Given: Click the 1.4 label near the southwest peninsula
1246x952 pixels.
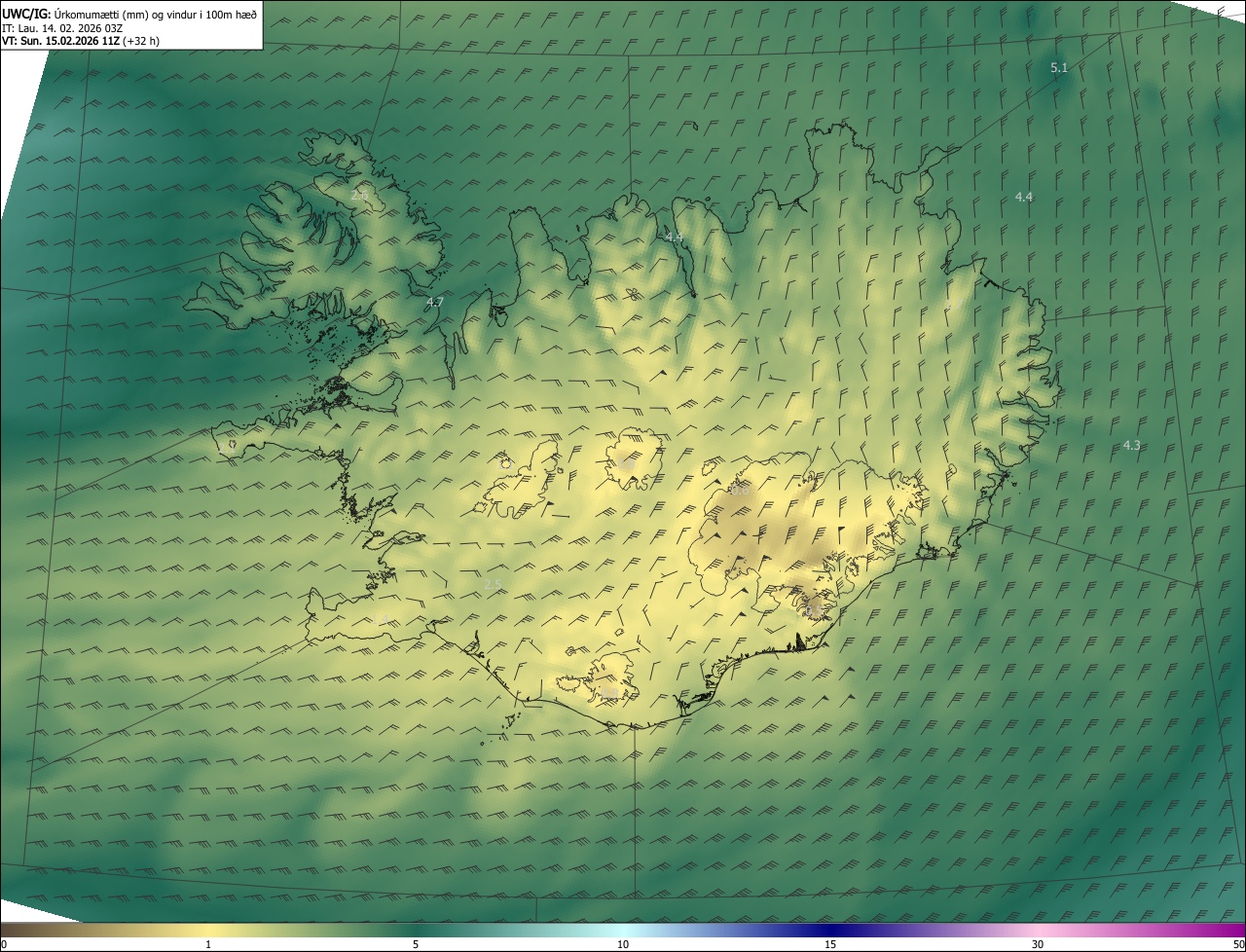Looking at the screenshot, I should coord(381,620).
